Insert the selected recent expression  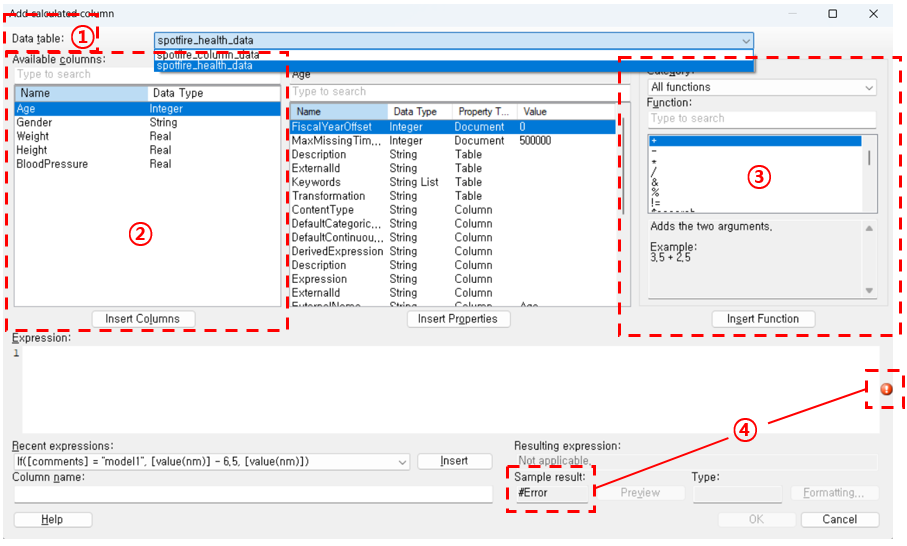454,461
